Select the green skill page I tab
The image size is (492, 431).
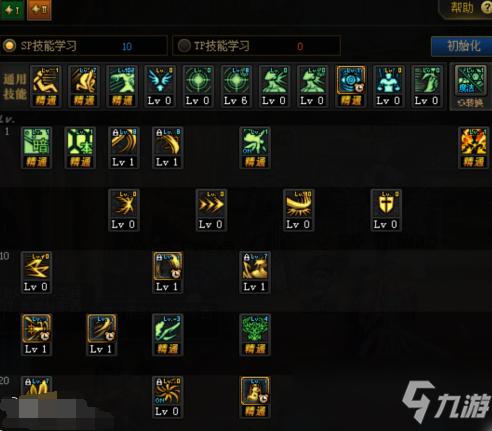point(12,10)
